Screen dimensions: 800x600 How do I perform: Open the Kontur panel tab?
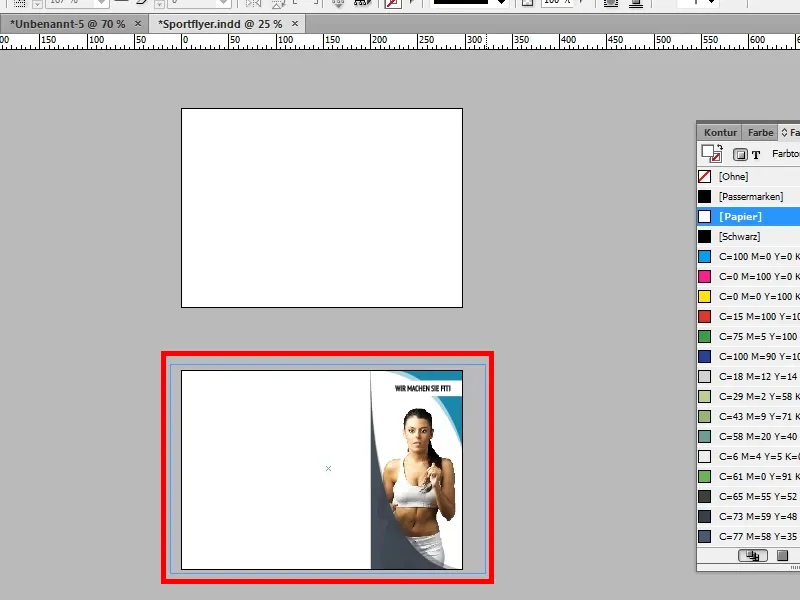pyautogui.click(x=720, y=133)
